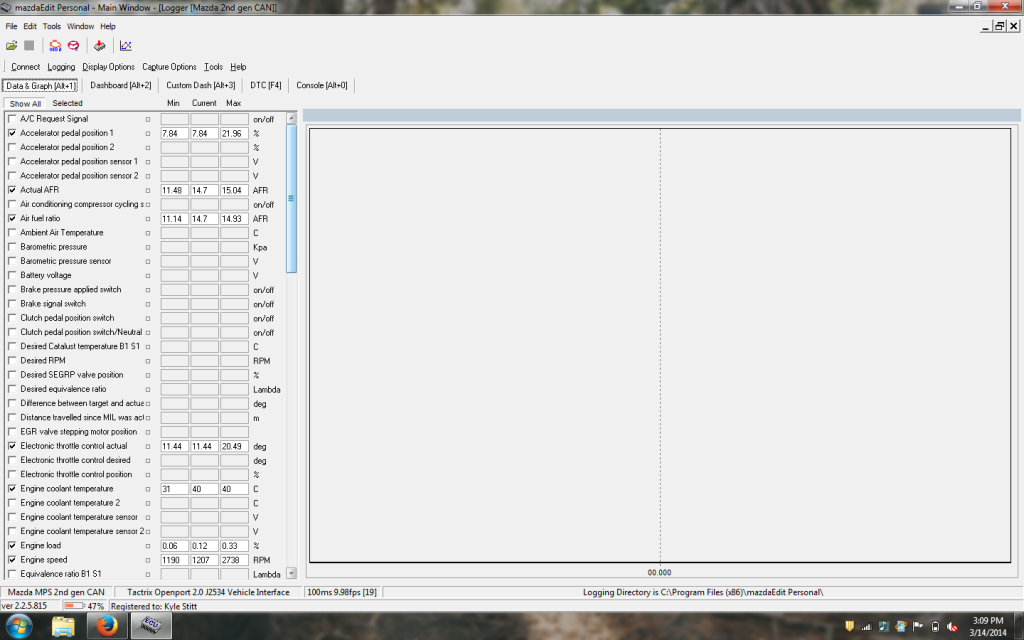Click the Connect button
Image resolution: width=1024 pixels, height=640 pixels.
tap(25, 67)
